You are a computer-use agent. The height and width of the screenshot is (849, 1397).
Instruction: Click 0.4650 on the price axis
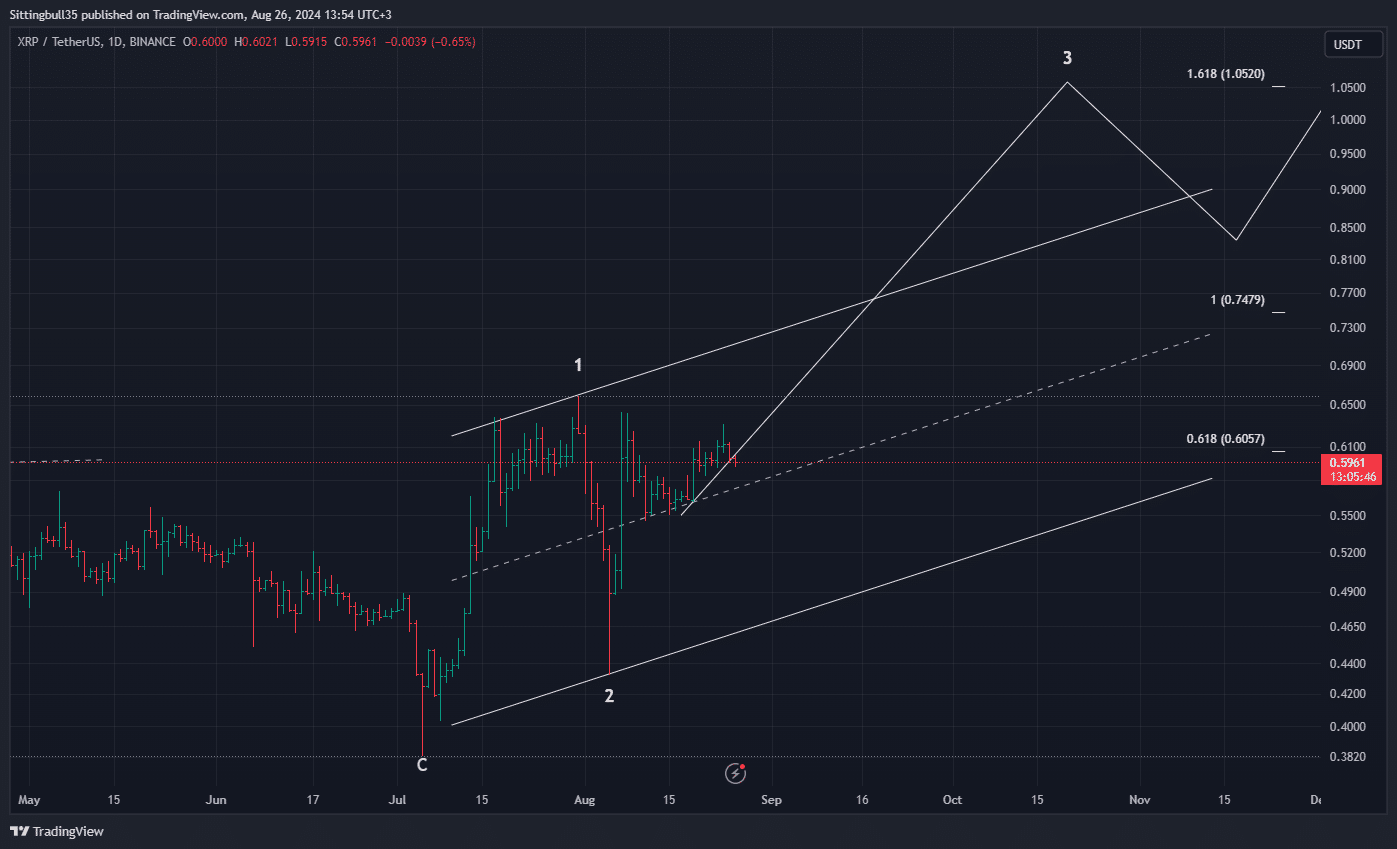[1348, 627]
